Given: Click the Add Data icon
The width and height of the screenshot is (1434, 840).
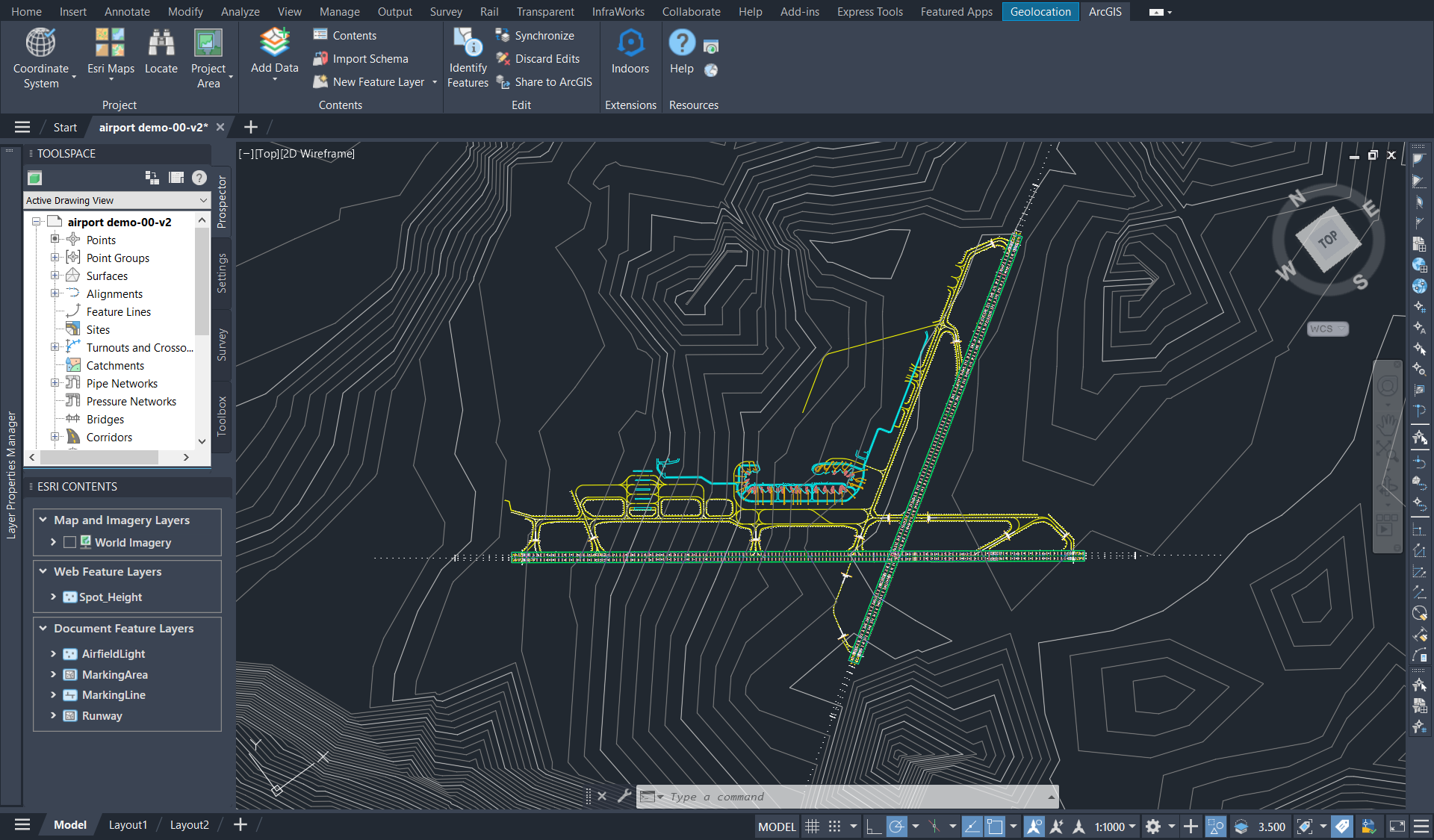Looking at the screenshot, I should [x=274, y=43].
